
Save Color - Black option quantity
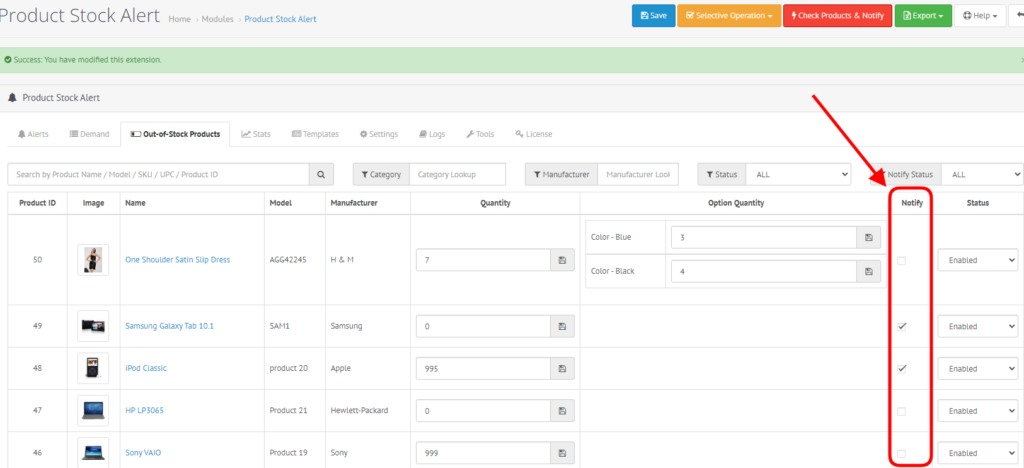click(869, 271)
